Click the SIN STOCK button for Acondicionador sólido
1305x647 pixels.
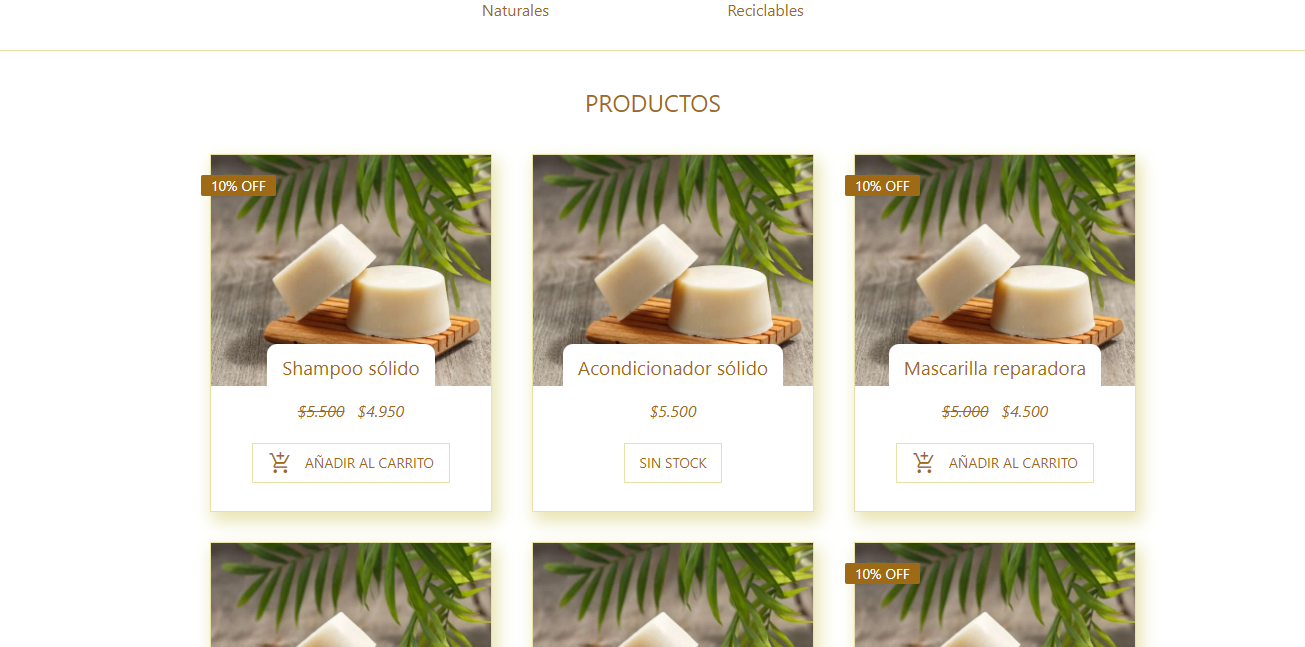click(x=673, y=463)
